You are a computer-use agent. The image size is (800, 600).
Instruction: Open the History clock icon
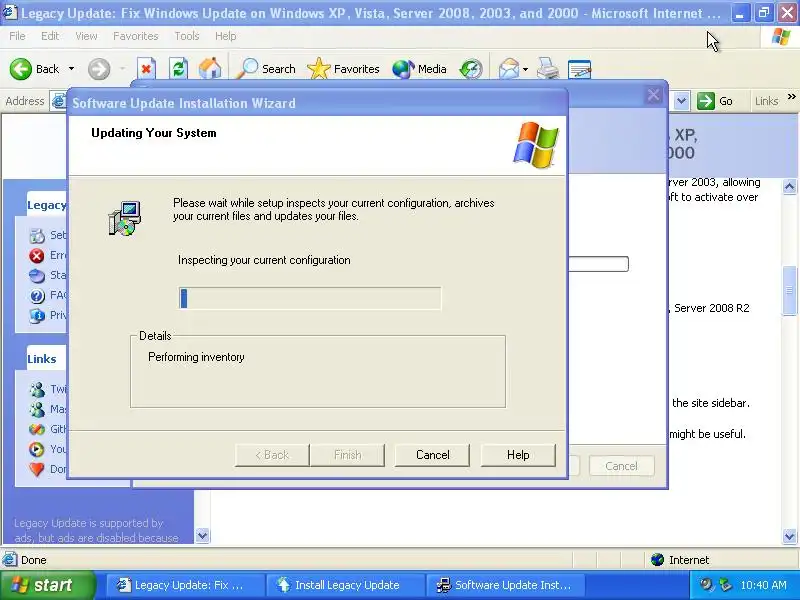pos(471,69)
